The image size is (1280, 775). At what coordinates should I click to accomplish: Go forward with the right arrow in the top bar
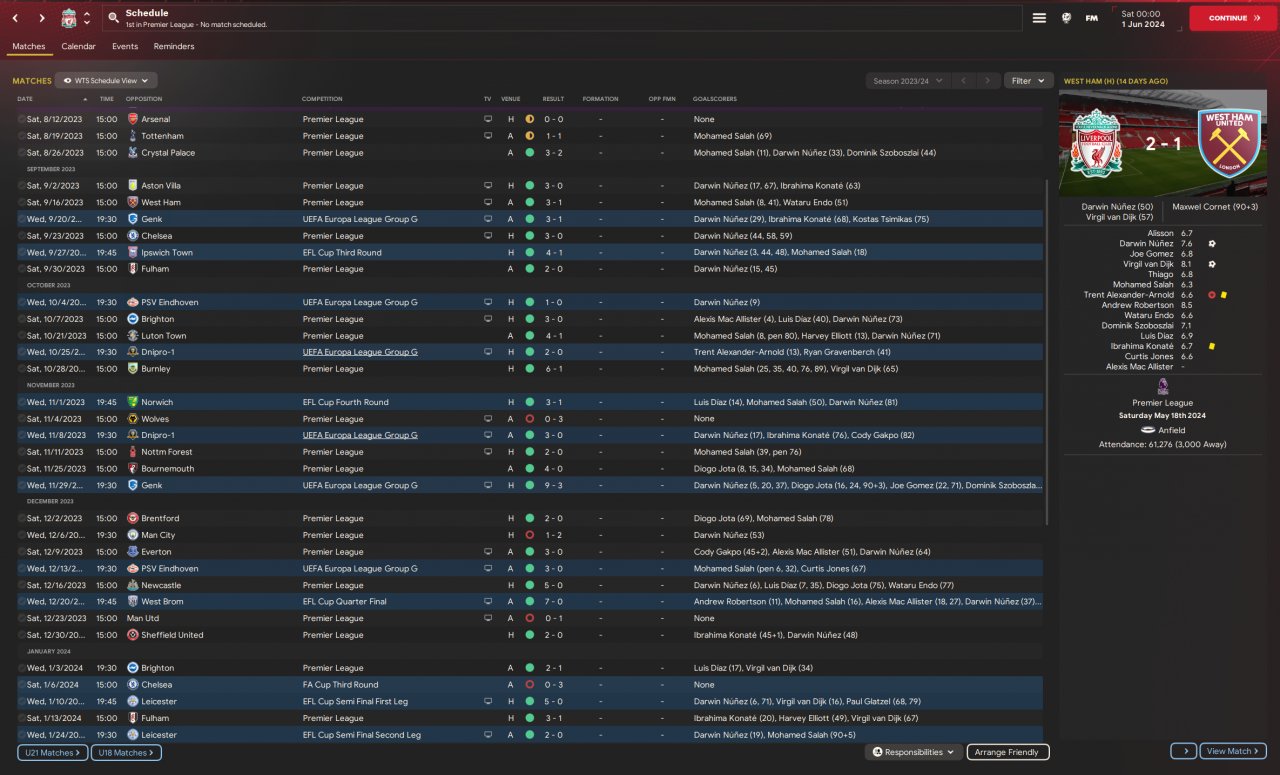tap(41, 18)
